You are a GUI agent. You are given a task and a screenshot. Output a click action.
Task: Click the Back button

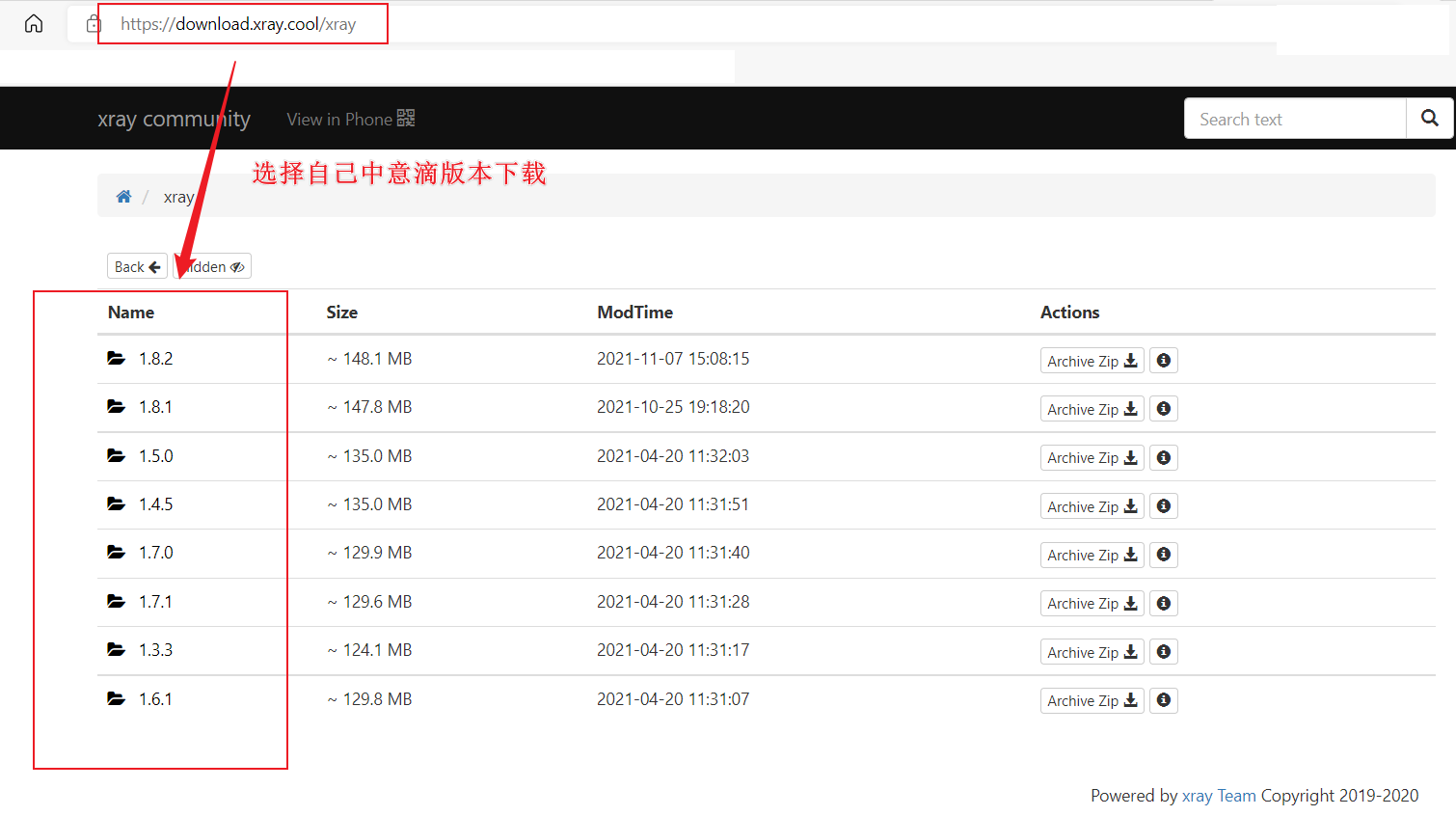(x=137, y=266)
